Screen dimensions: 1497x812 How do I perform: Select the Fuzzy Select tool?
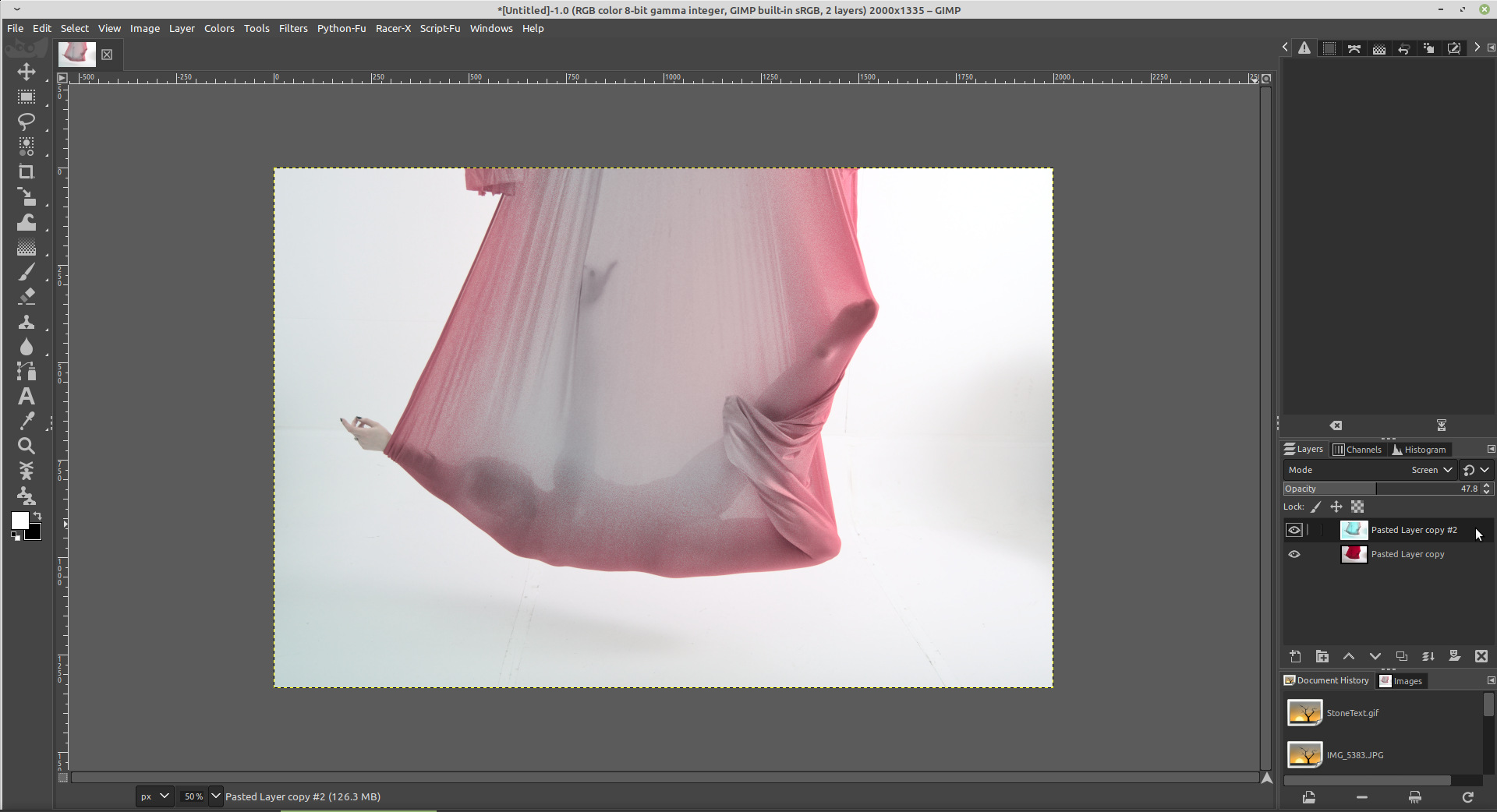[27, 147]
